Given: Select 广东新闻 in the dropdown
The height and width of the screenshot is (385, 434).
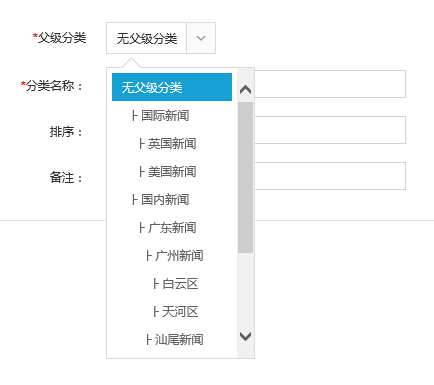Looking at the screenshot, I should point(172,227).
